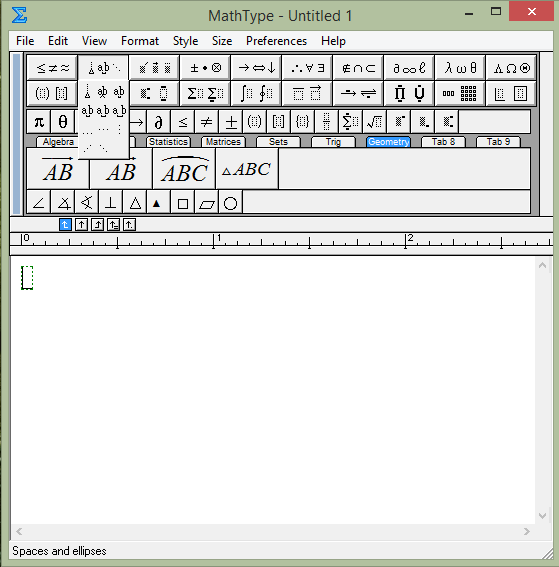Switch to the Trig tab
This screenshot has height=567, width=559.
(x=333, y=142)
